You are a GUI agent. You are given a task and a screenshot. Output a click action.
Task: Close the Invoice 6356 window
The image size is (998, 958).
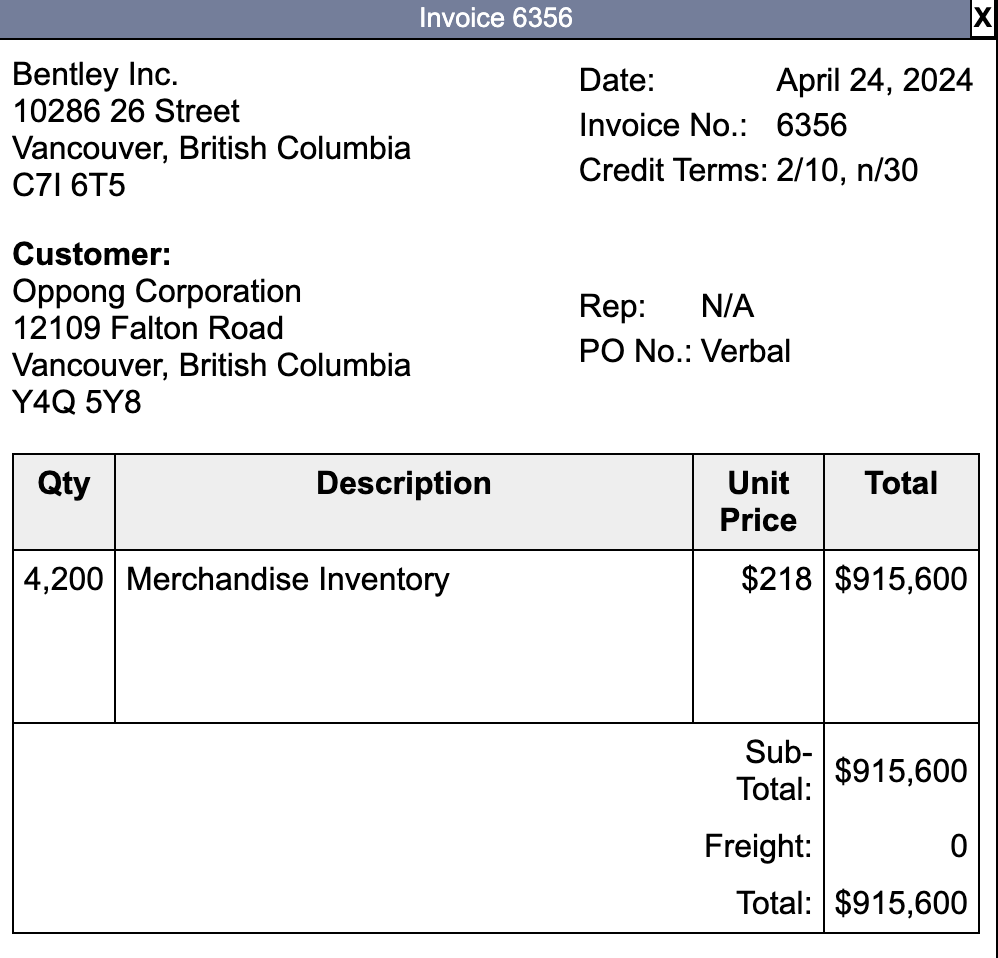(x=985, y=15)
